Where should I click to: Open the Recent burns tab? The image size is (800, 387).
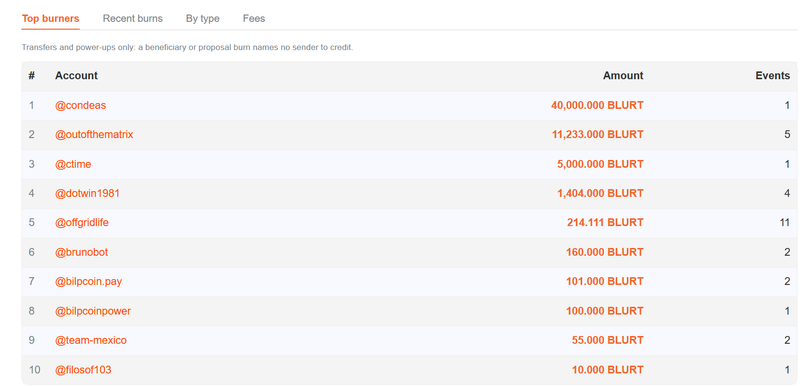click(x=133, y=19)
